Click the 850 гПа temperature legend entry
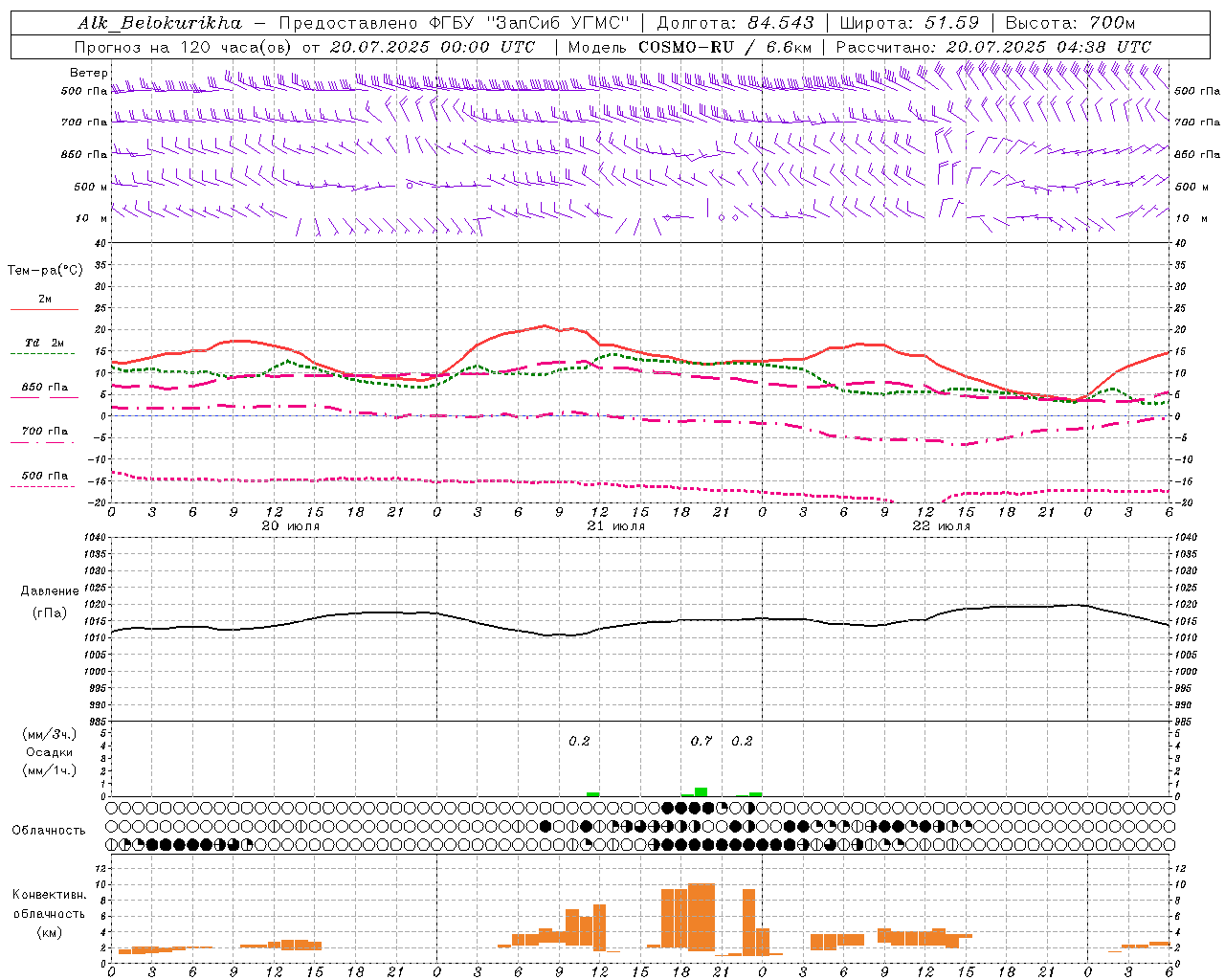Viewport: 1225px width, 980px height. pyautogui.click(x=45, y=388)
